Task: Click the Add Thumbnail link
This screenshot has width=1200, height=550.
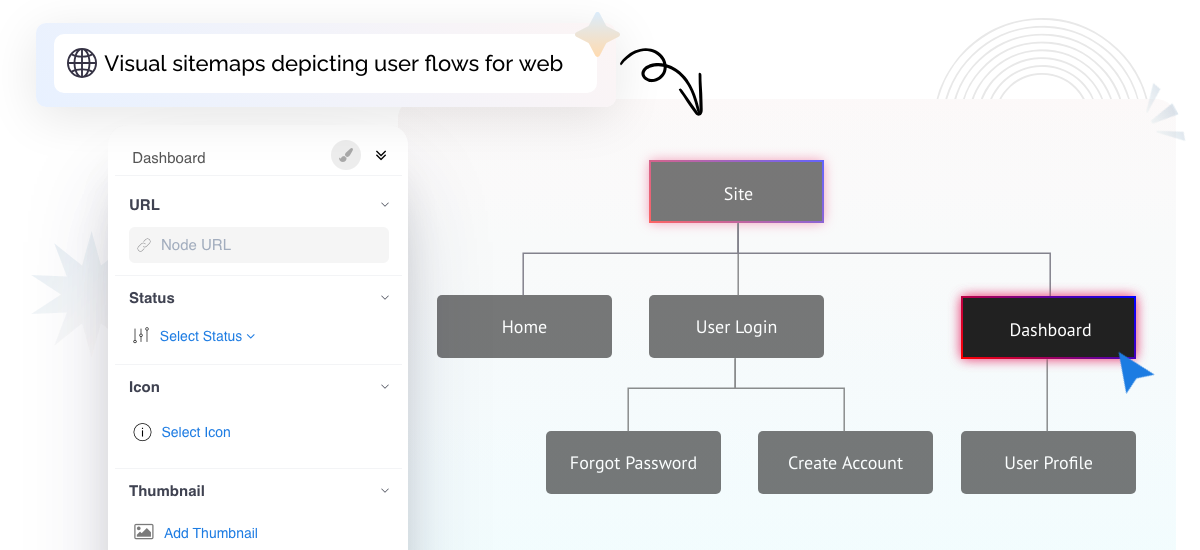Action: click(x=211, y=533)
